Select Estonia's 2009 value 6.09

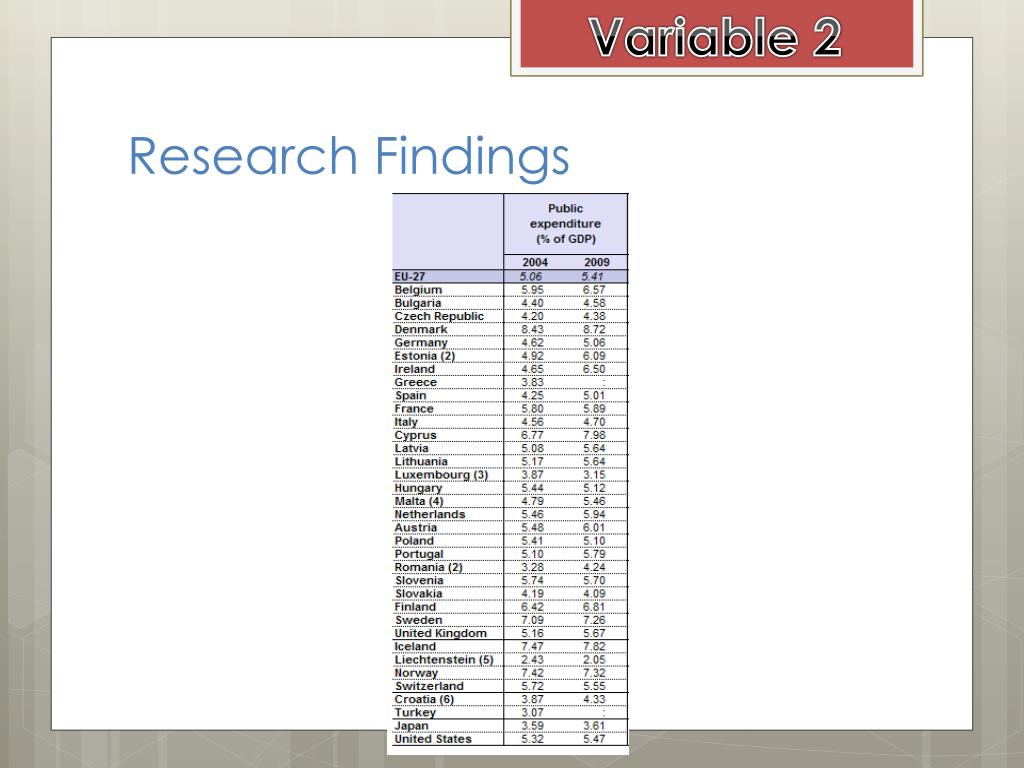(594, 356)
